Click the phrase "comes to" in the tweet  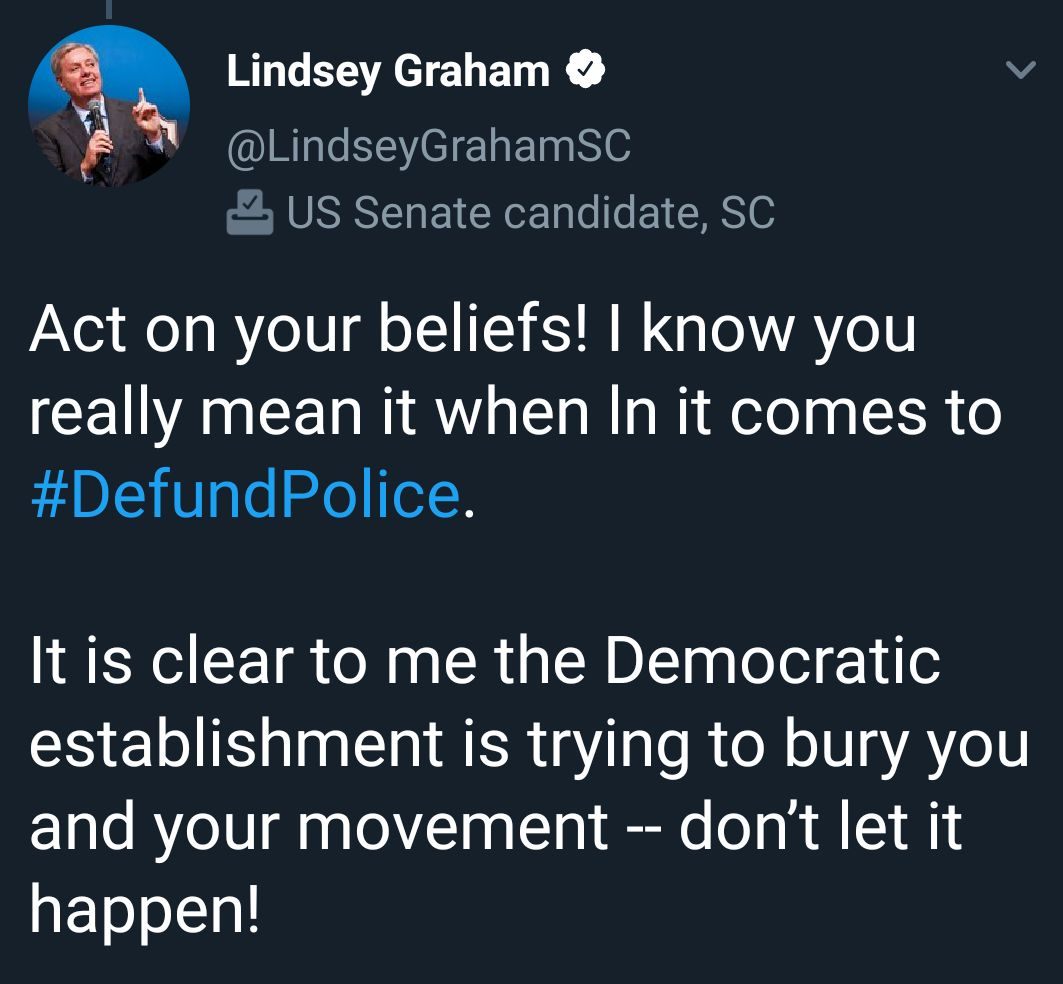pyautogui.click(x=866, y=412)
